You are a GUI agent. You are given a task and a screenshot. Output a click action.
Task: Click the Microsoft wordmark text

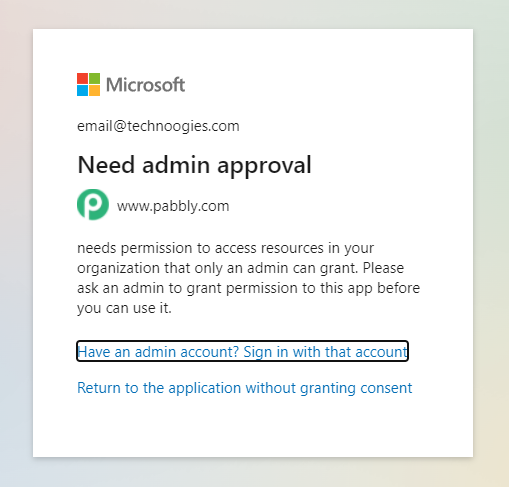pyautogui.click(x=145, y=85)
